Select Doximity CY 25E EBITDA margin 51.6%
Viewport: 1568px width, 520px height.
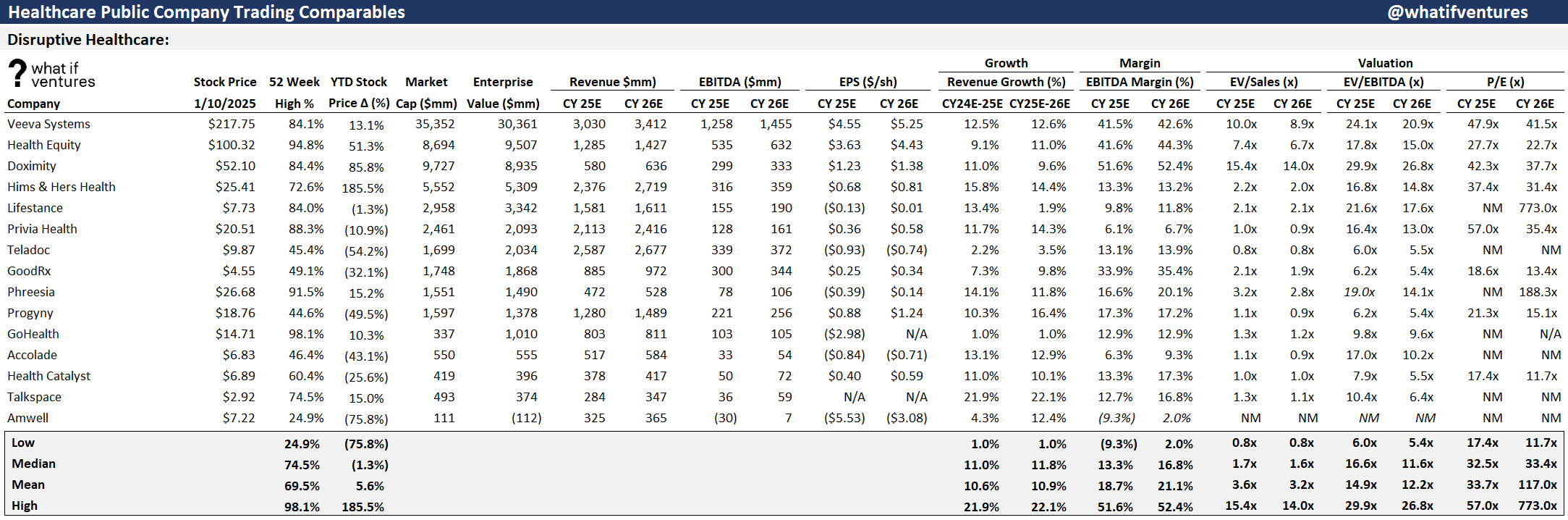1115,166
